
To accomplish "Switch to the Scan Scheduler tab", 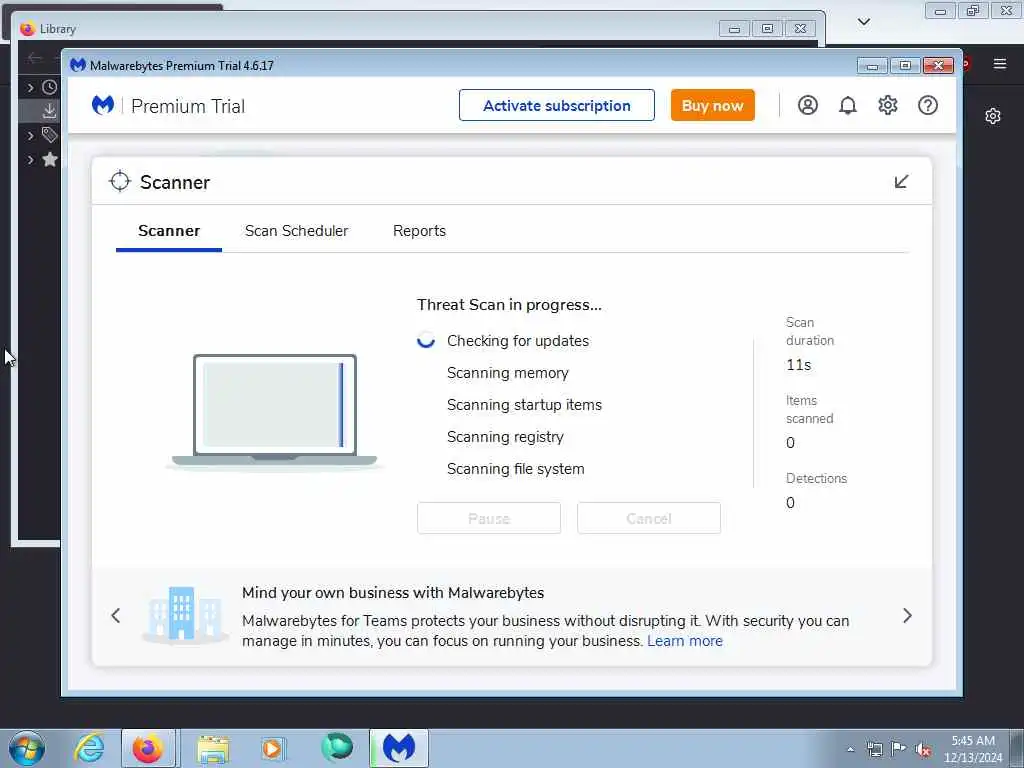I will 296,231.
